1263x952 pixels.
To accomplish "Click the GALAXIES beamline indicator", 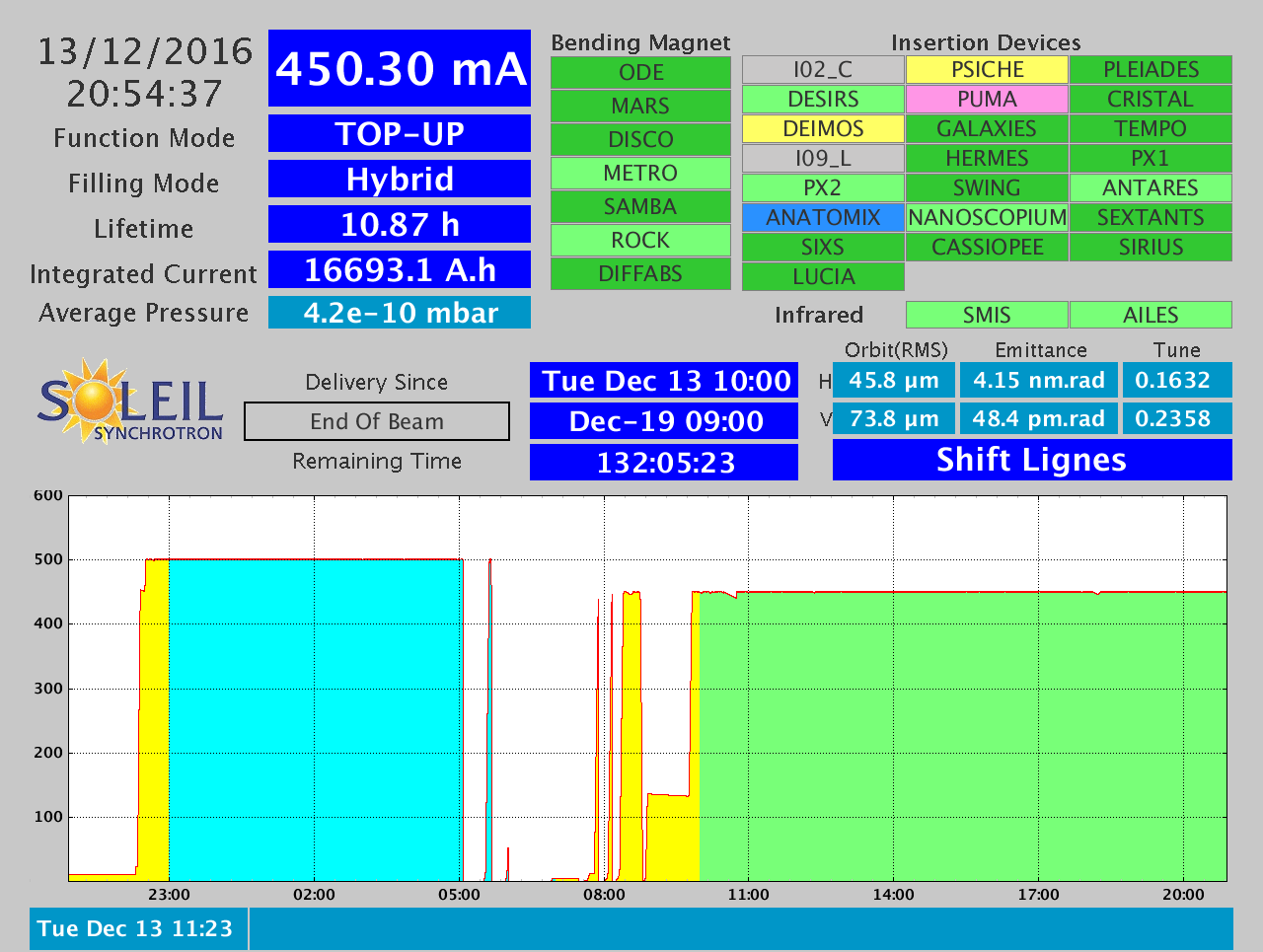I will point(987,128).
